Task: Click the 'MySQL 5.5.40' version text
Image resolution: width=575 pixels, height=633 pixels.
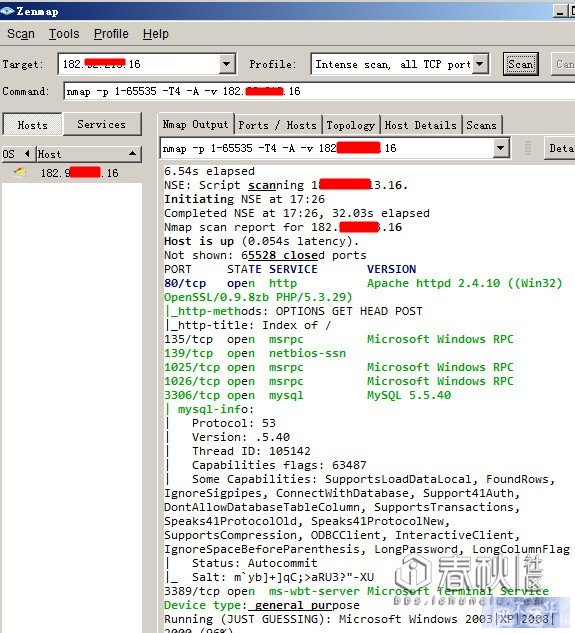Action: tap(409, 395)
